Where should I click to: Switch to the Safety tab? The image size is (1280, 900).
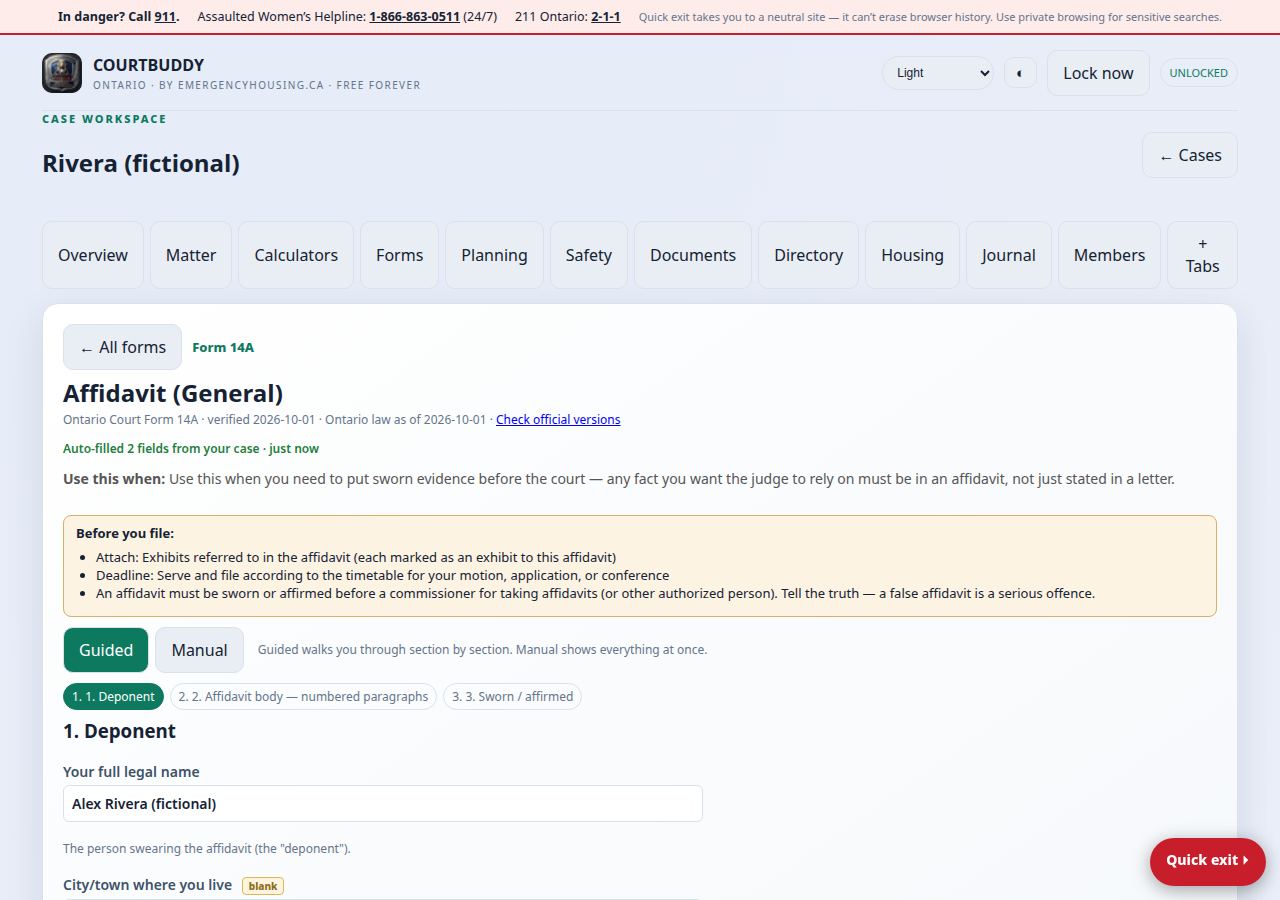coord(589,255)
